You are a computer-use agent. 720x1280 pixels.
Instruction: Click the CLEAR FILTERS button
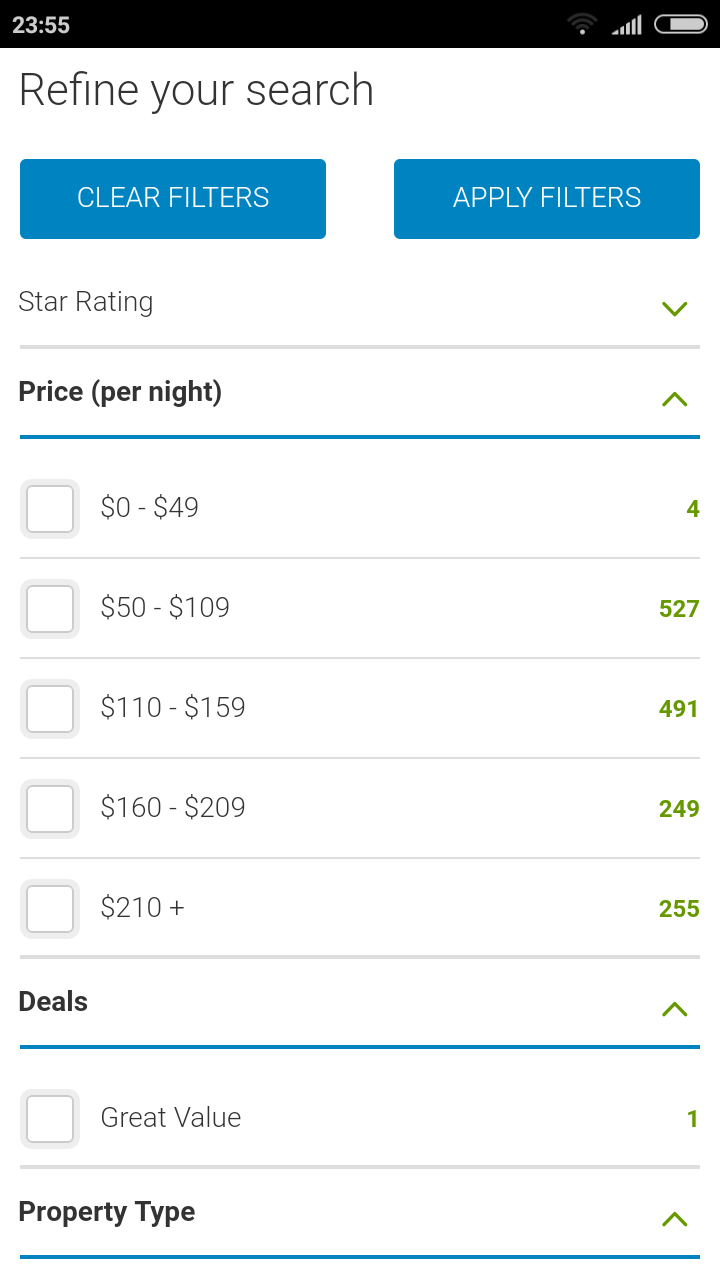[173, 199]
